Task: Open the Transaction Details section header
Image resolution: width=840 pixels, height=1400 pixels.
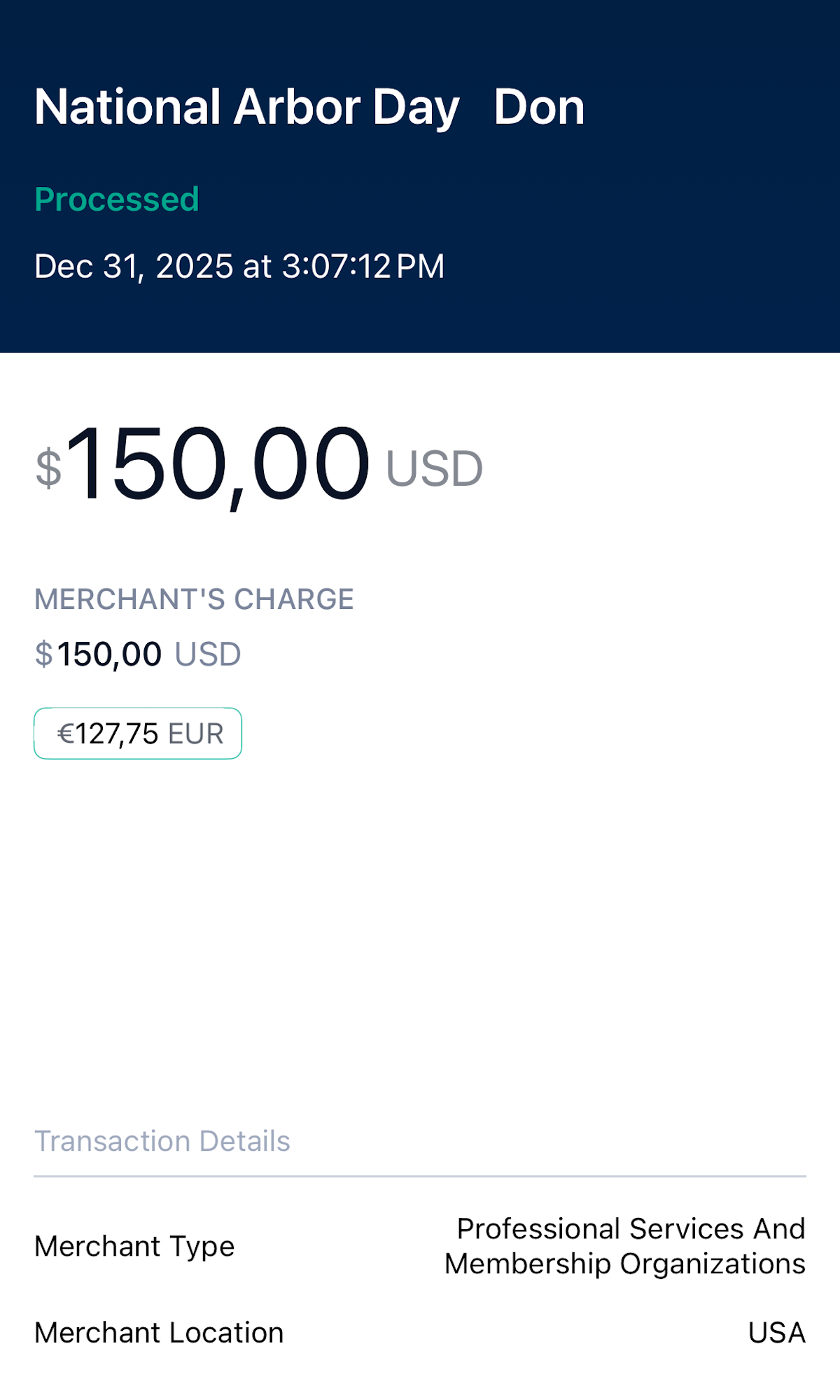Action: tap(162, 1141)
